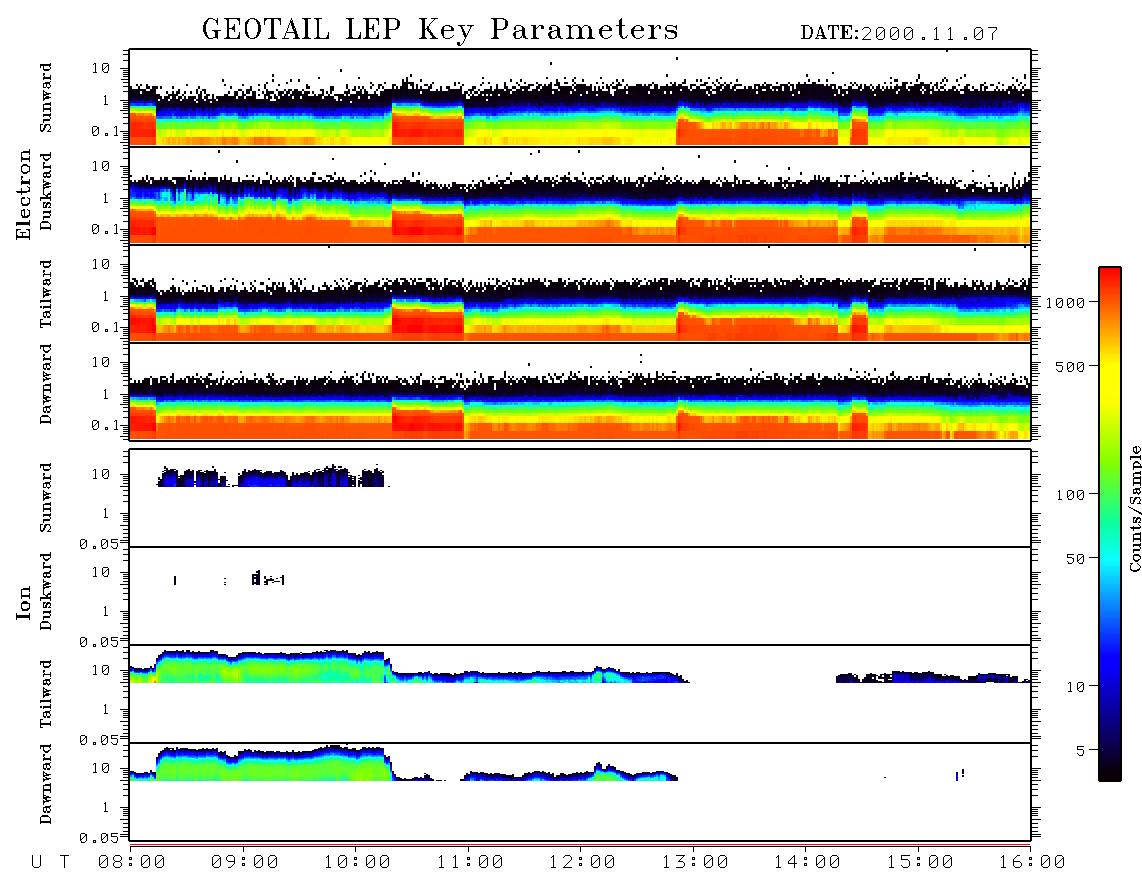
Task: Click the 'GEOTAIL LEP Key Parameters' title
Action: (x=440, y=30)
